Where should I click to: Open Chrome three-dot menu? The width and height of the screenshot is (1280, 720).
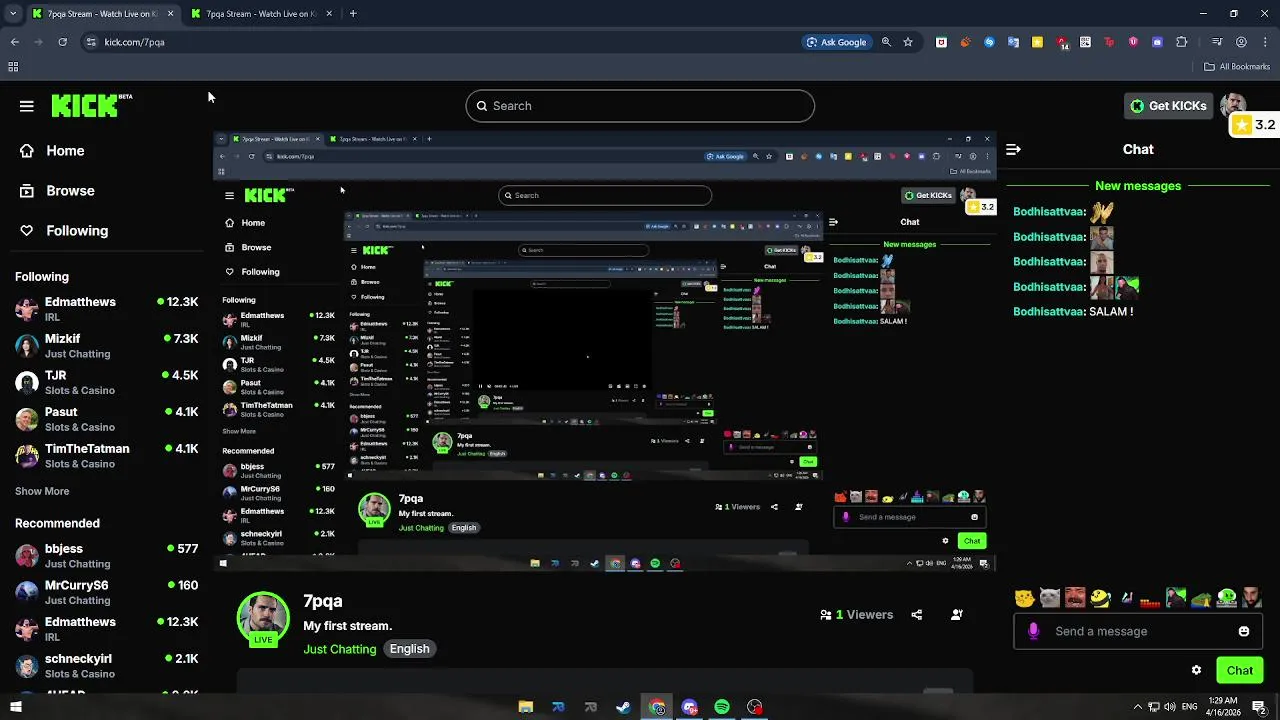click(x=1265, y=42)
